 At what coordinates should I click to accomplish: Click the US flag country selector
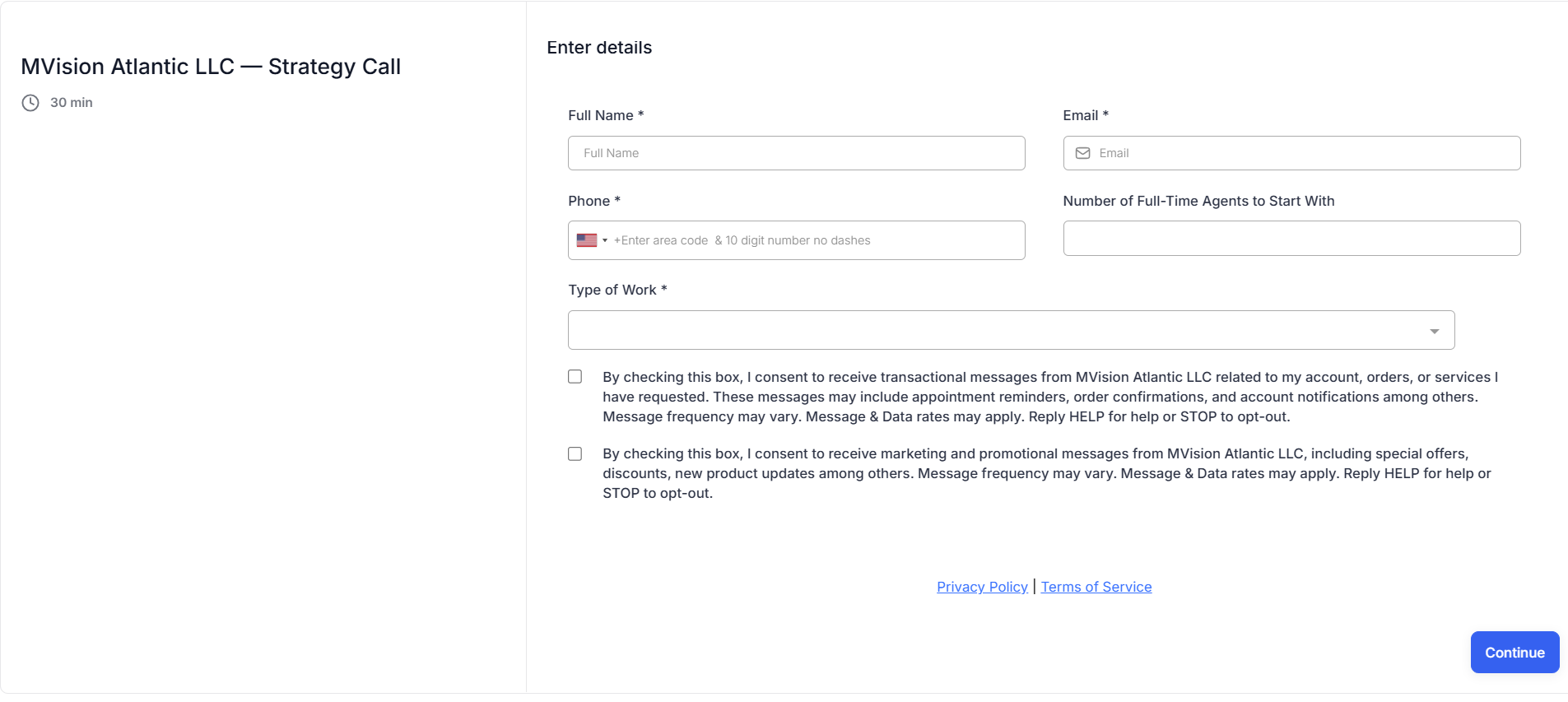587,240
